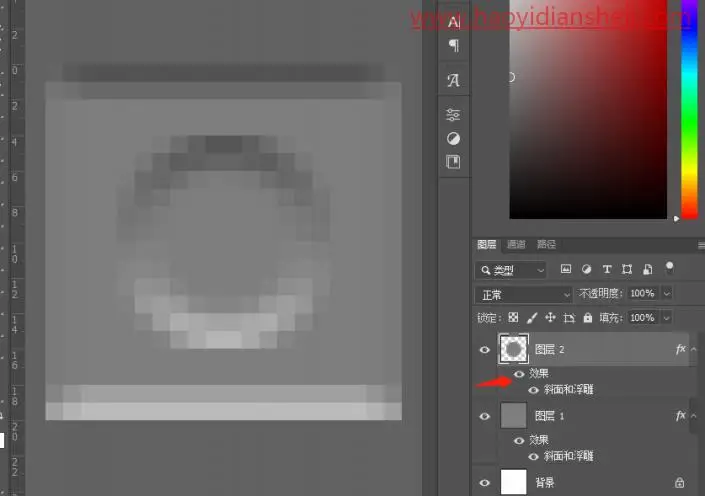Open the Properties sliders panel icon
This screenshot has height=496, width=705.
(x=453, y=115)
